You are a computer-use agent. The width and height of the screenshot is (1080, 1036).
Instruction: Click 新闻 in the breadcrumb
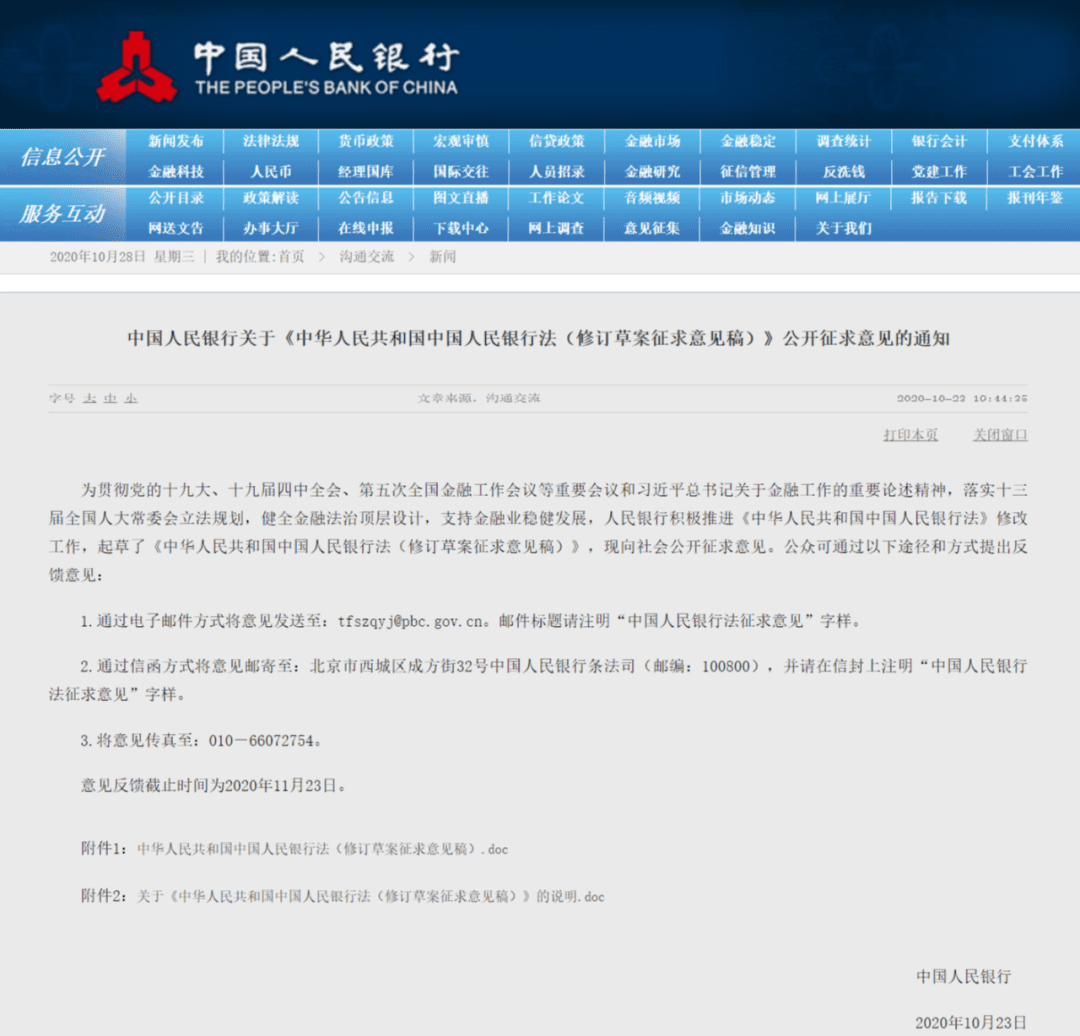pyautogui.click(x=443, y=257)
